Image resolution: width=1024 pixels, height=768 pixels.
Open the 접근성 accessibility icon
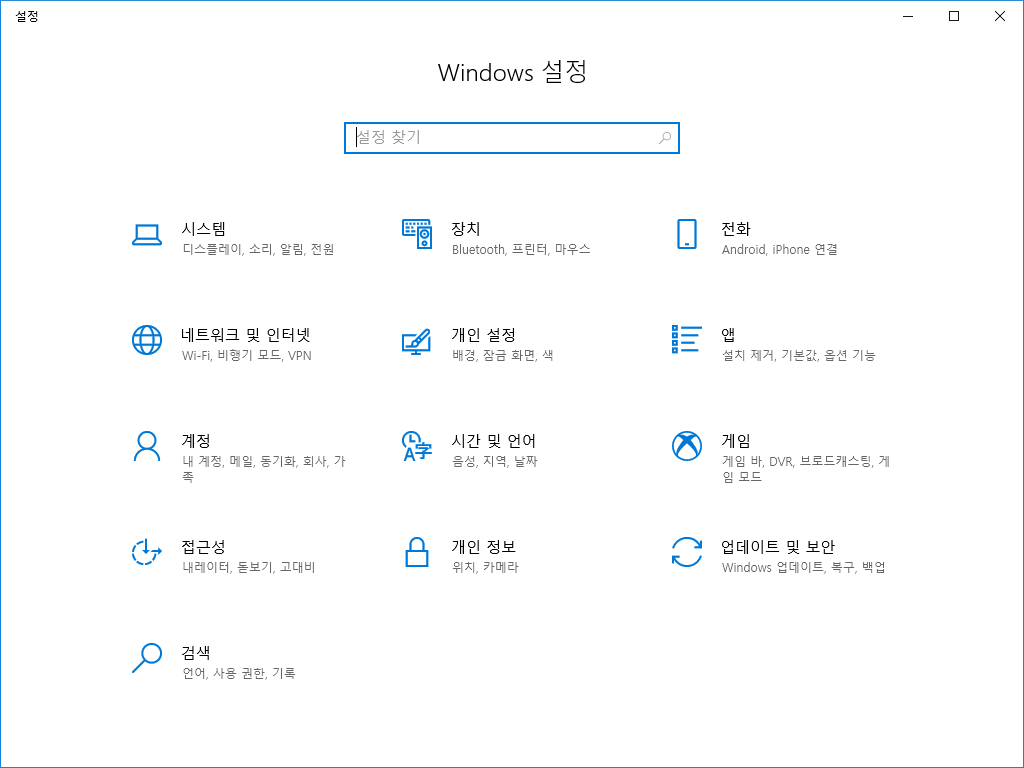click(147, 552)
